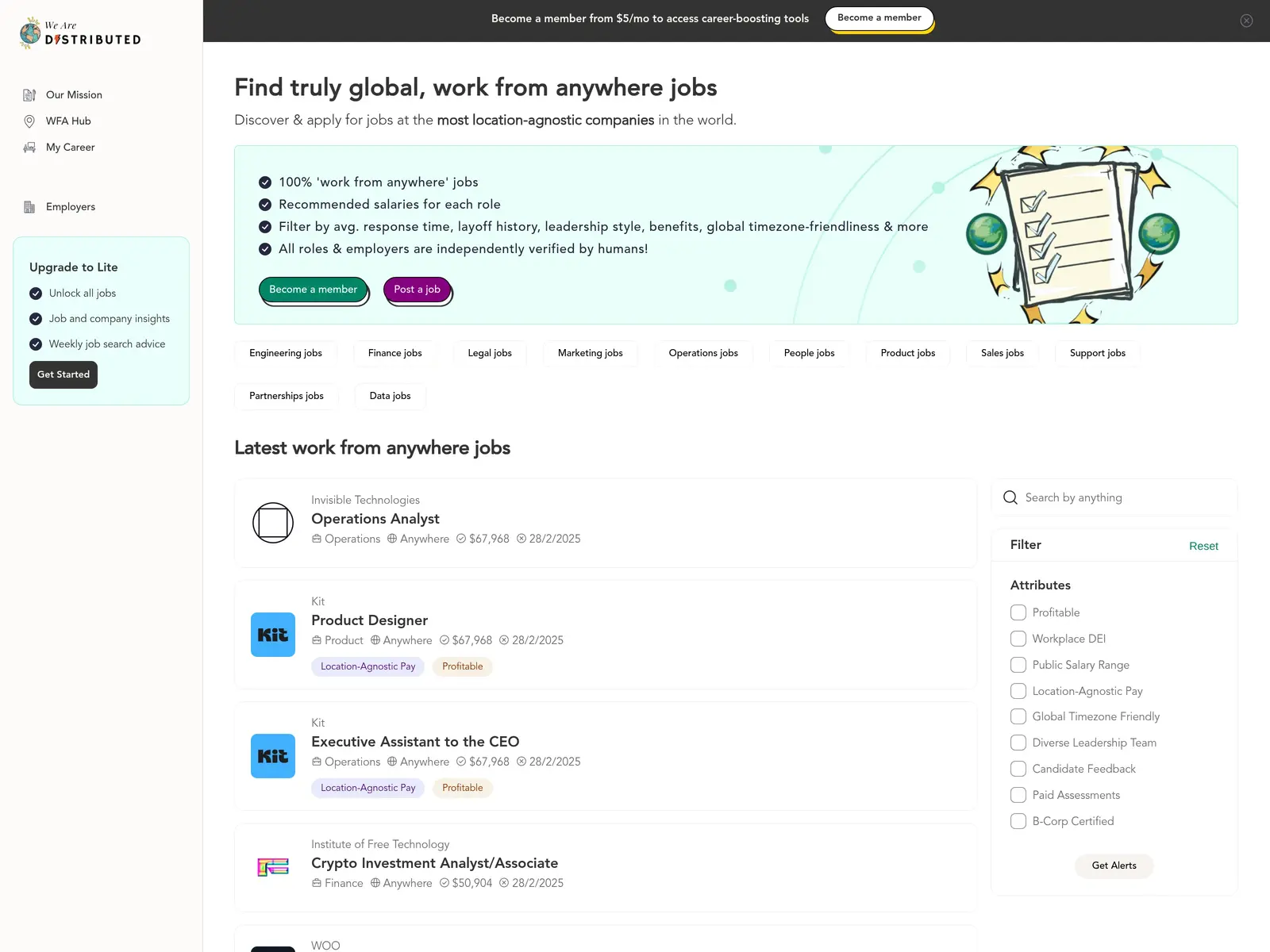Select the Operations jobs category
The width and height of the screenshot is (1270, 952).
703,353
